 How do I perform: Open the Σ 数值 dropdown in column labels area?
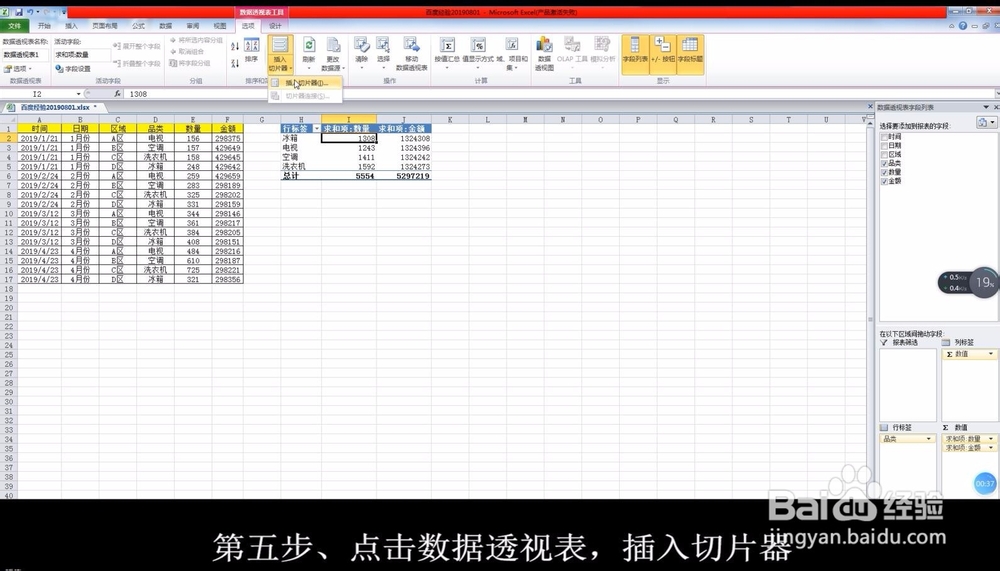(x=990, y=353)
